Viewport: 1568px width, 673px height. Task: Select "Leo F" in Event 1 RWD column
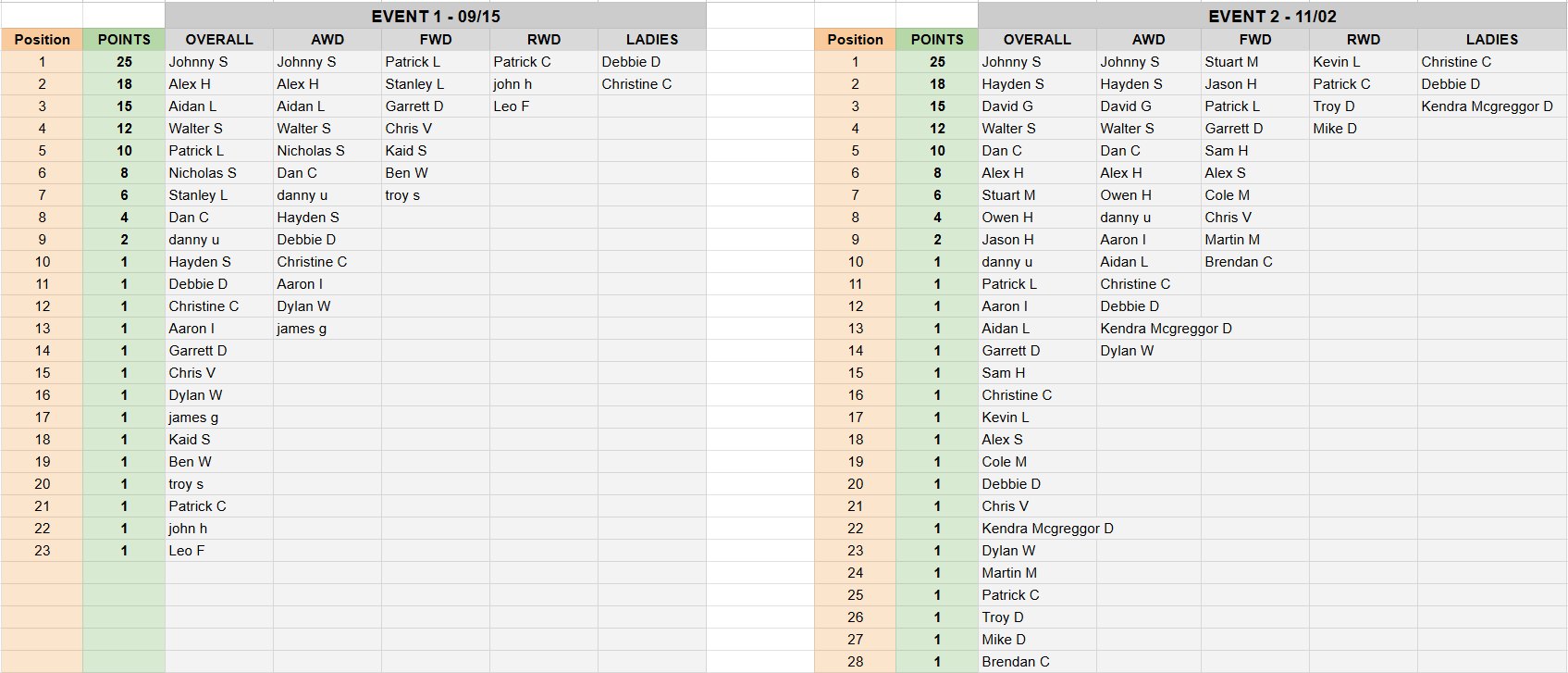tap(512, 106)
